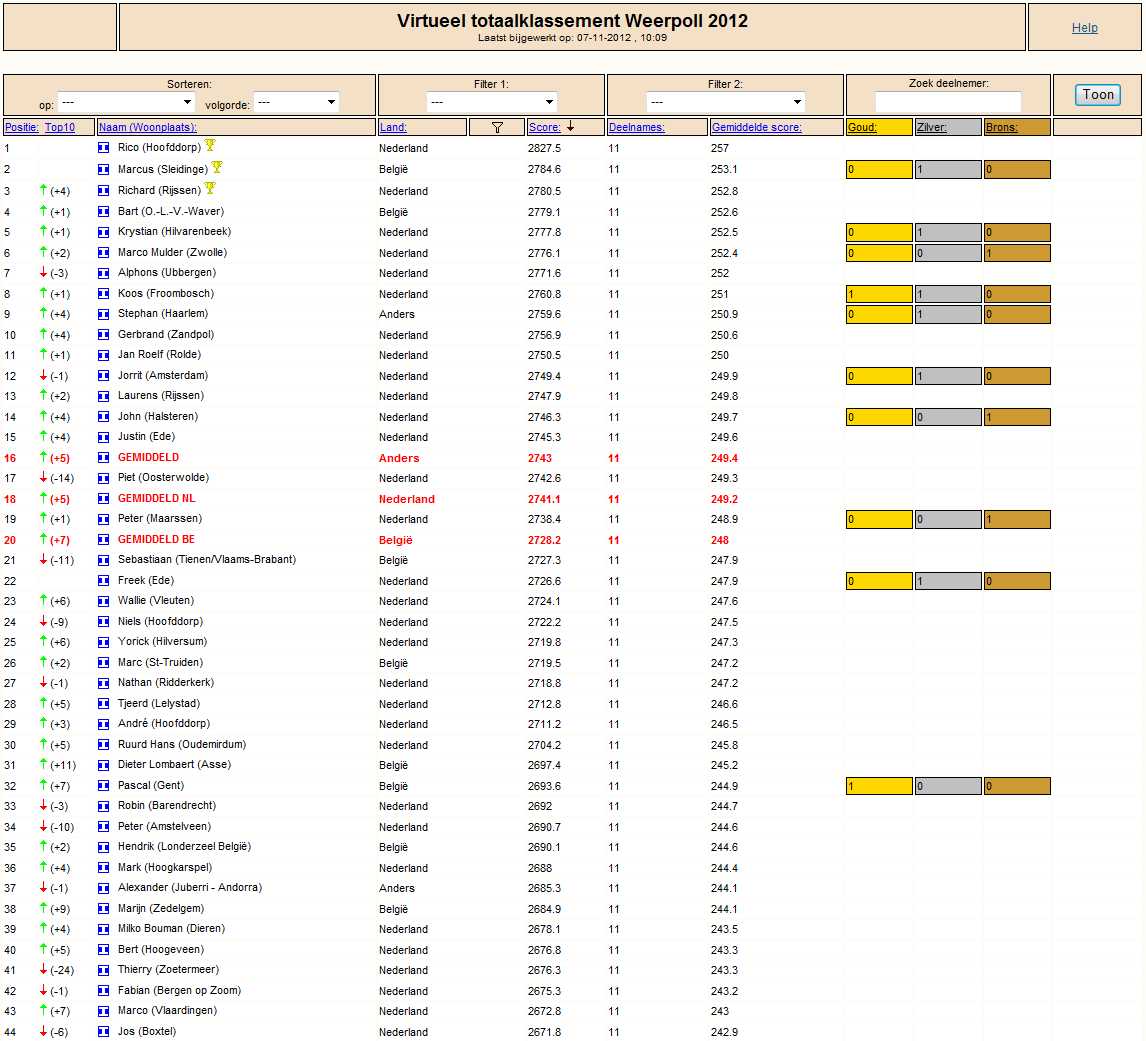Click the trophy icon beside Marcus (Sleidinge)
Screen dimensions: 1146x1041
[x=217, y=167]
